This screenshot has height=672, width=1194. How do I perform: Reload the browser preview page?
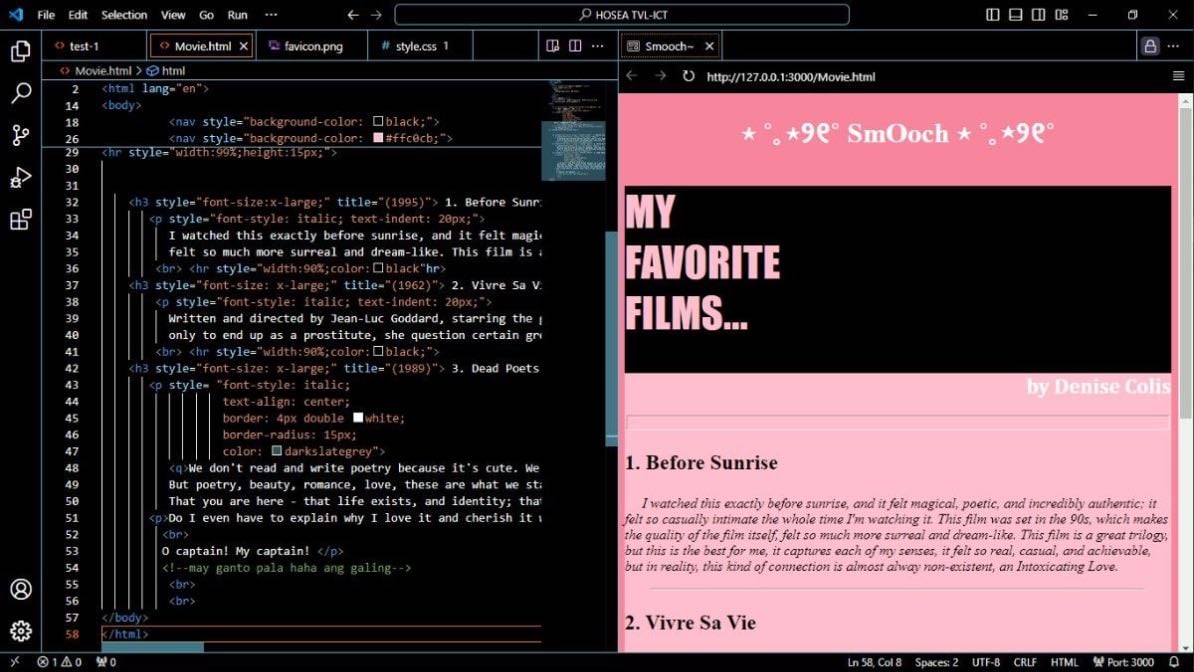688,76
